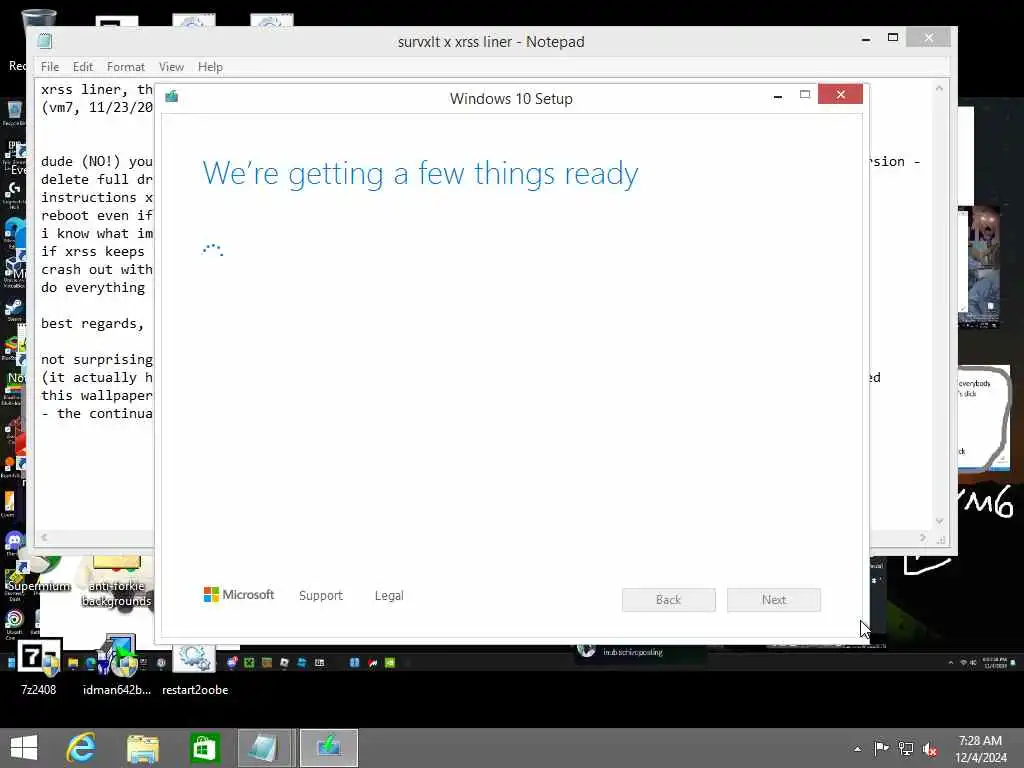The height and width of the screenshot is (768, 1024).
Task: Maximize the Notepad window
Action: pyautogui.click(x=893, y=38)
